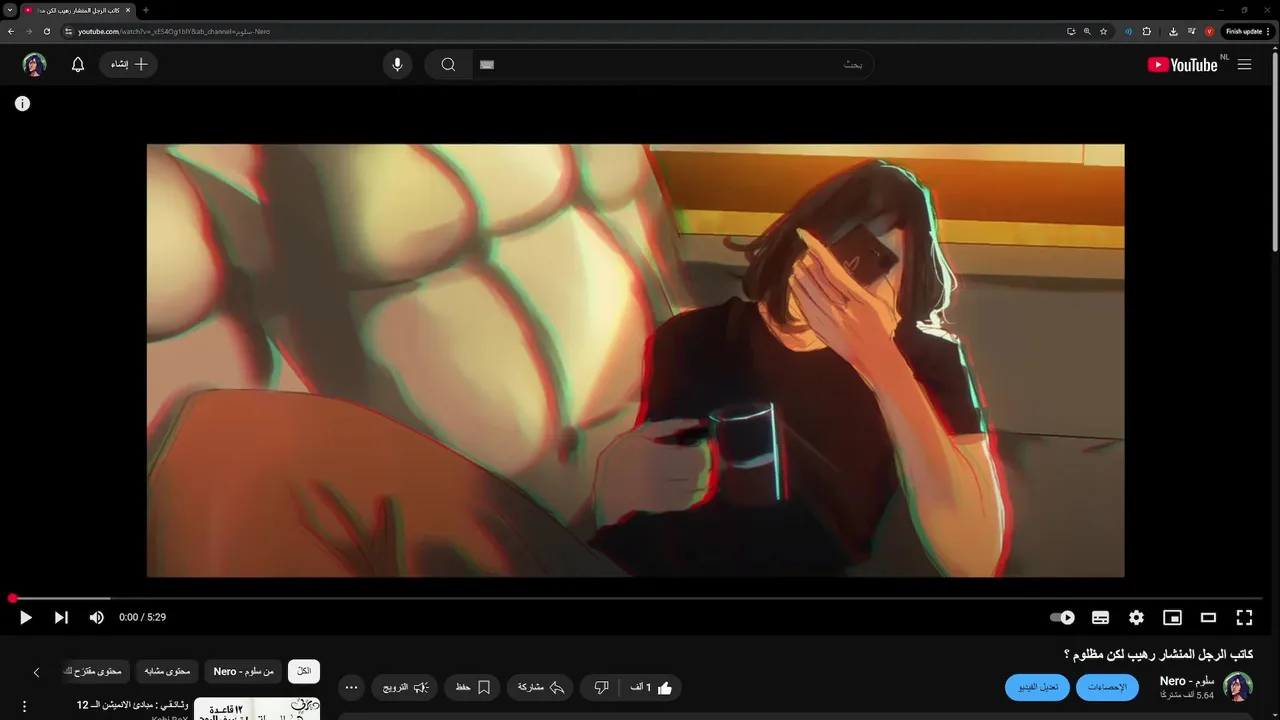
Task: Open the red V browser profile
Action: coord(1209,31)
